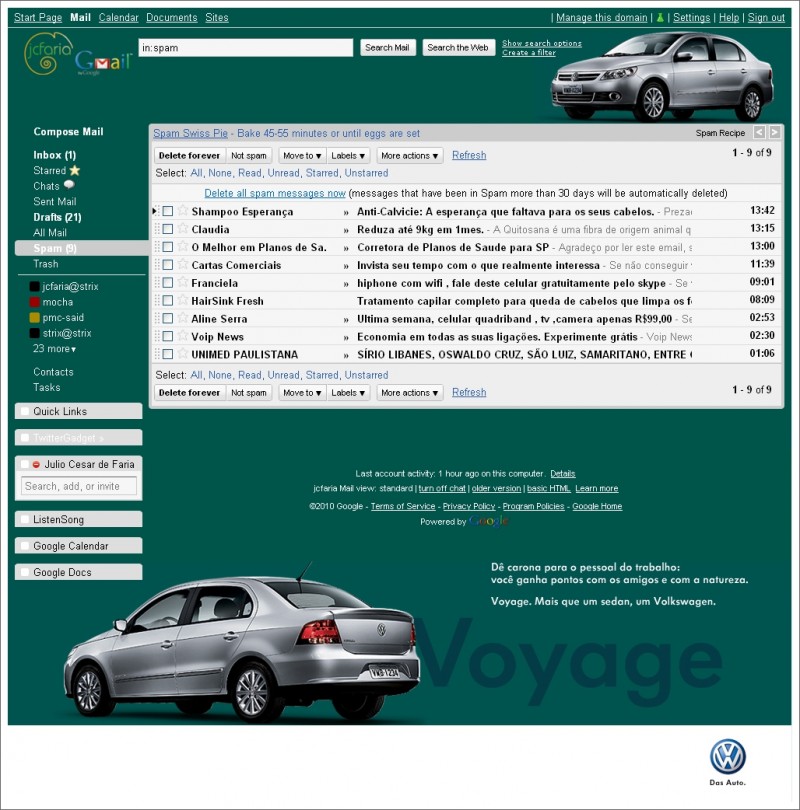Viewport: 800px width, 810px height.
Task: Star the Aline Serra message
Action: pyautogui.click(x=183, y=318)
